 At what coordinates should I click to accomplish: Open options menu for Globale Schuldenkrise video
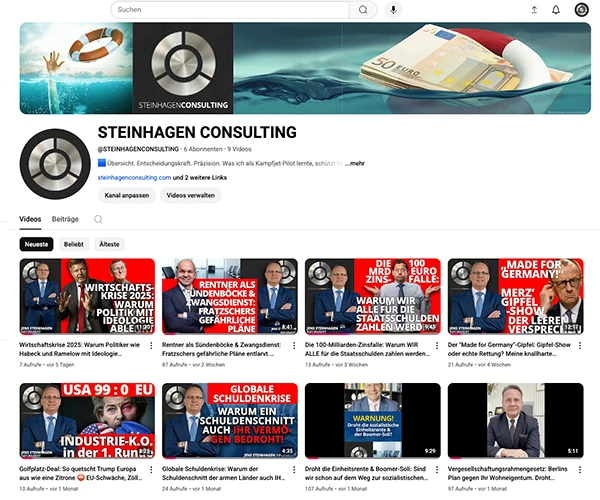[294, 469]
